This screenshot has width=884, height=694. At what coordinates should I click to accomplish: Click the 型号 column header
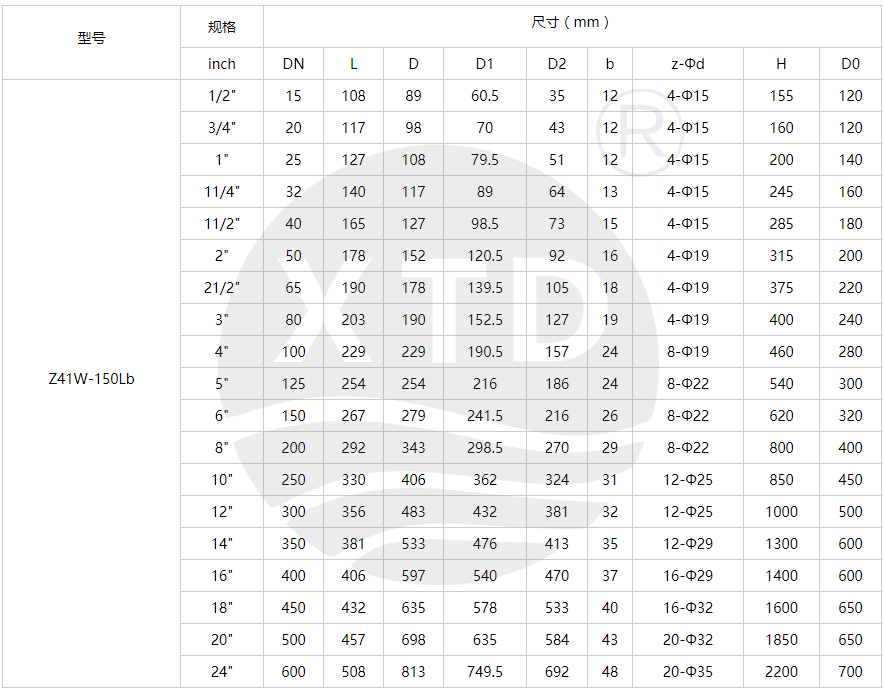91,39
